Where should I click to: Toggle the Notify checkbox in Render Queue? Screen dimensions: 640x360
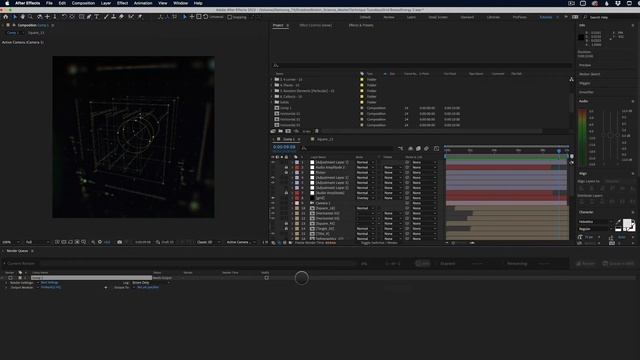[267, 278]
